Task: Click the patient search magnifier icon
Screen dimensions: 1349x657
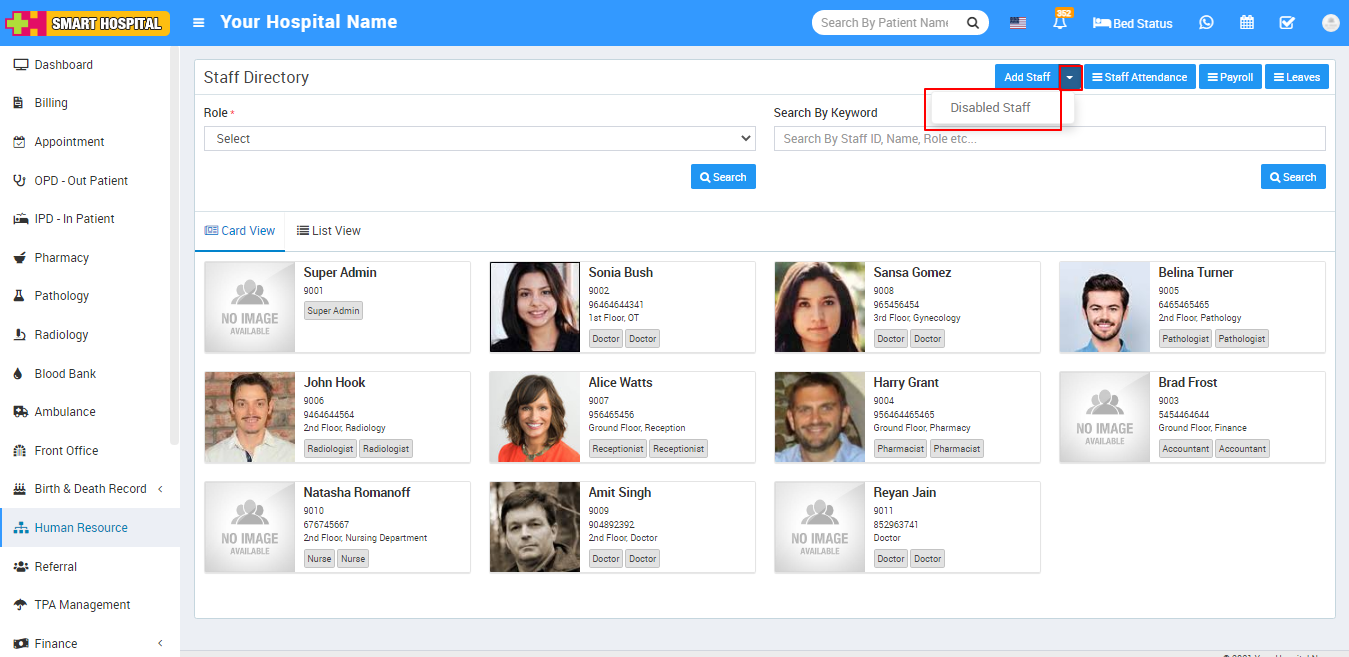Action: (972, 23)
